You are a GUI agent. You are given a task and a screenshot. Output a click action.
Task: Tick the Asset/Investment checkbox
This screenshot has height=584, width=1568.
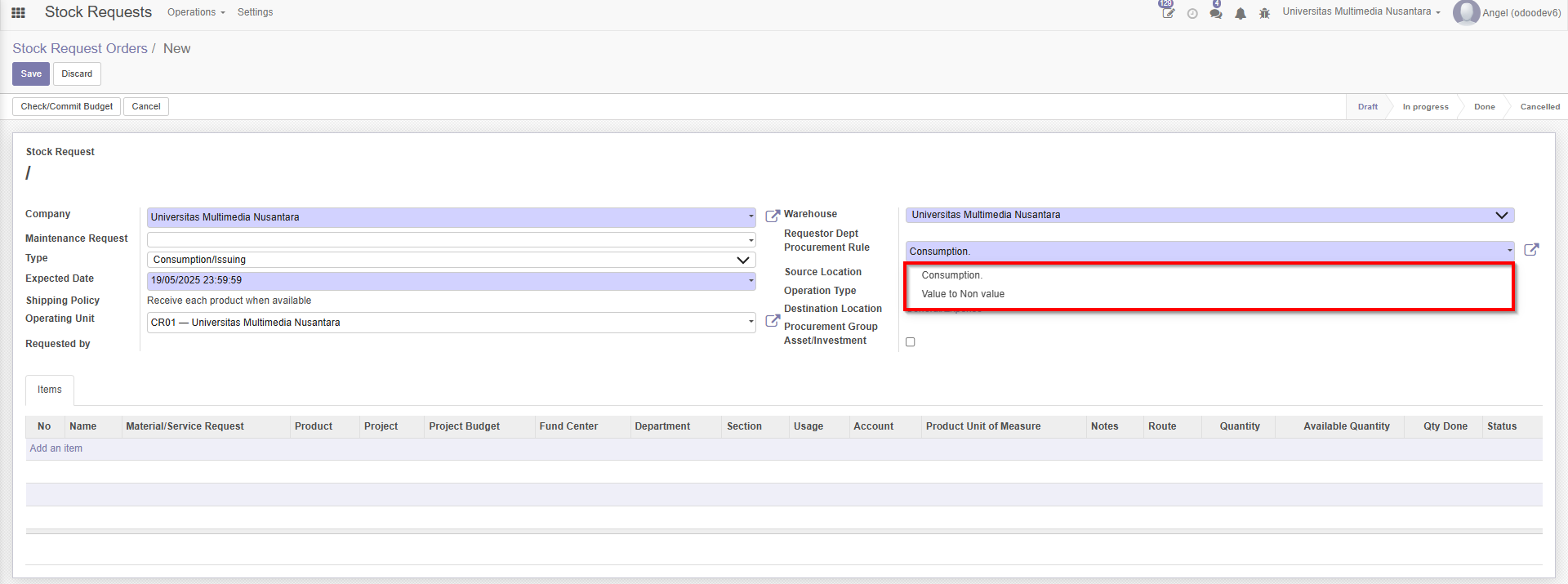911,342
